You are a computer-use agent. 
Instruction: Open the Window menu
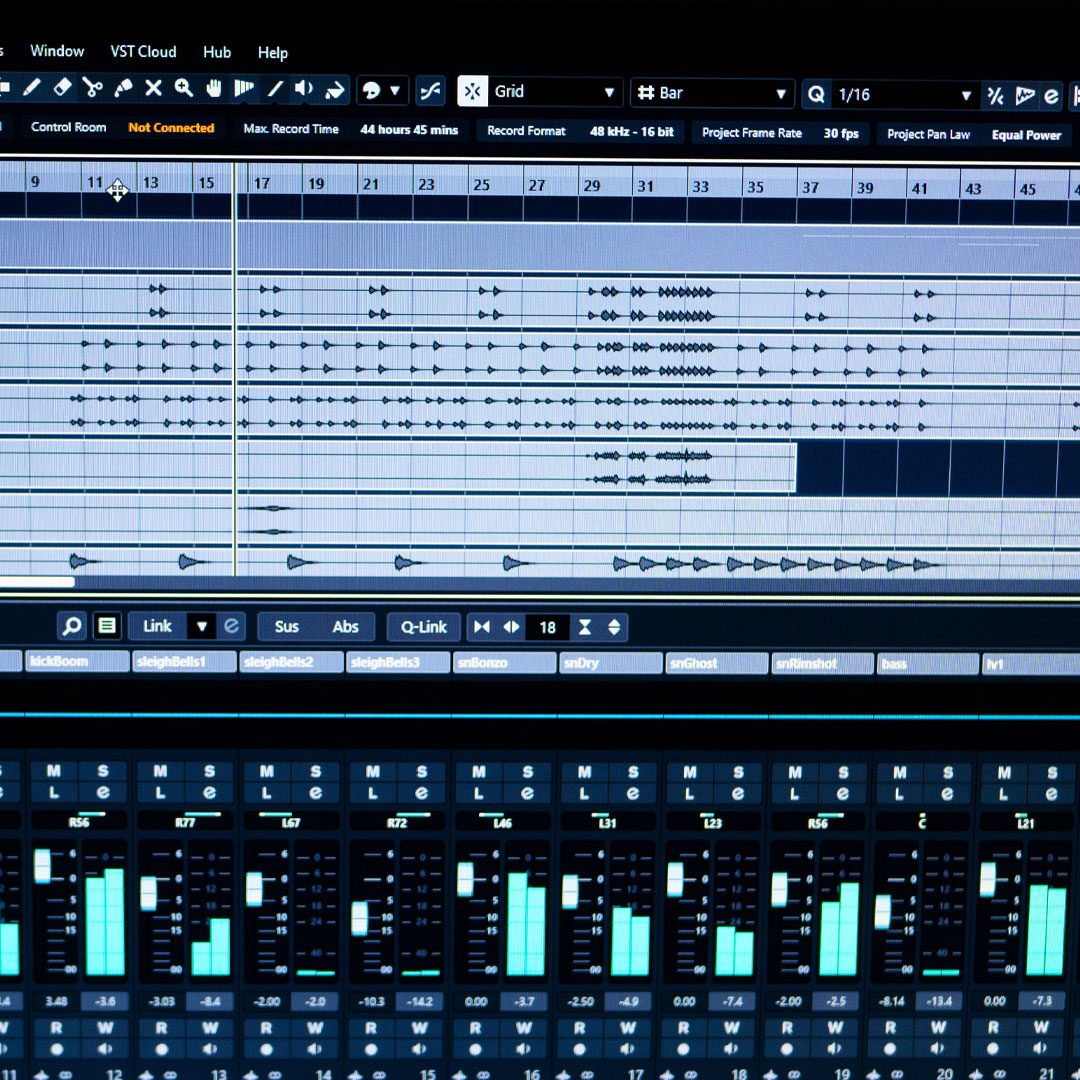tap(57, 51)
